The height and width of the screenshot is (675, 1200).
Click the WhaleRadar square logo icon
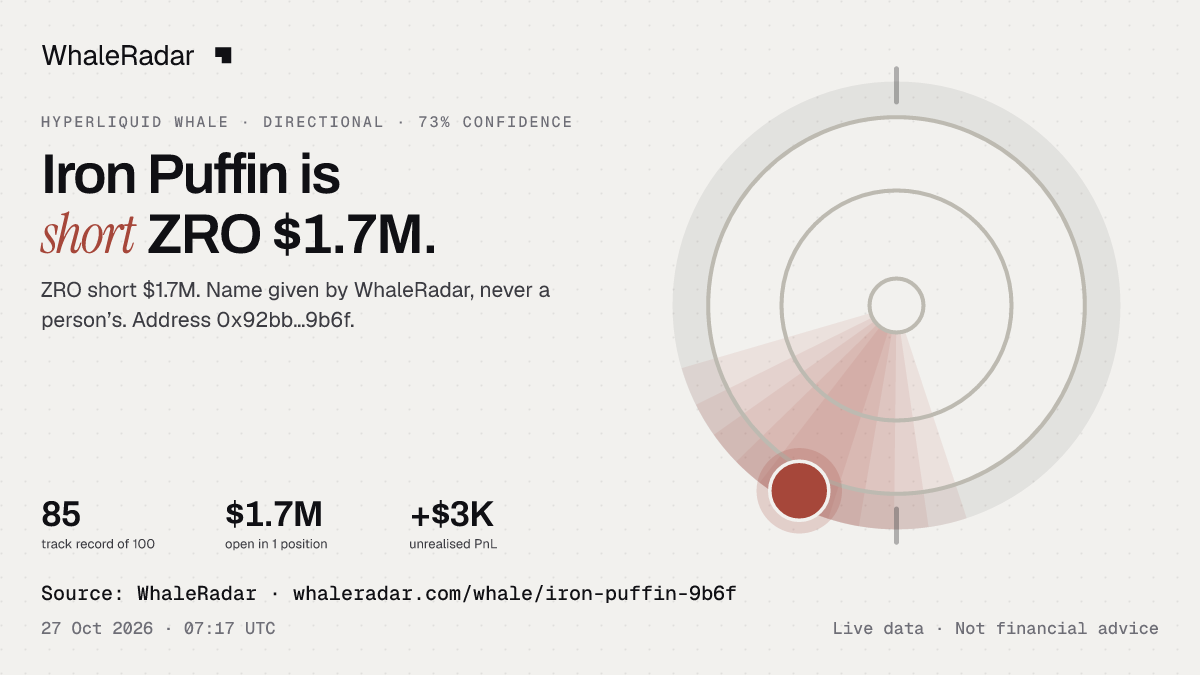[x=223, y=55]
